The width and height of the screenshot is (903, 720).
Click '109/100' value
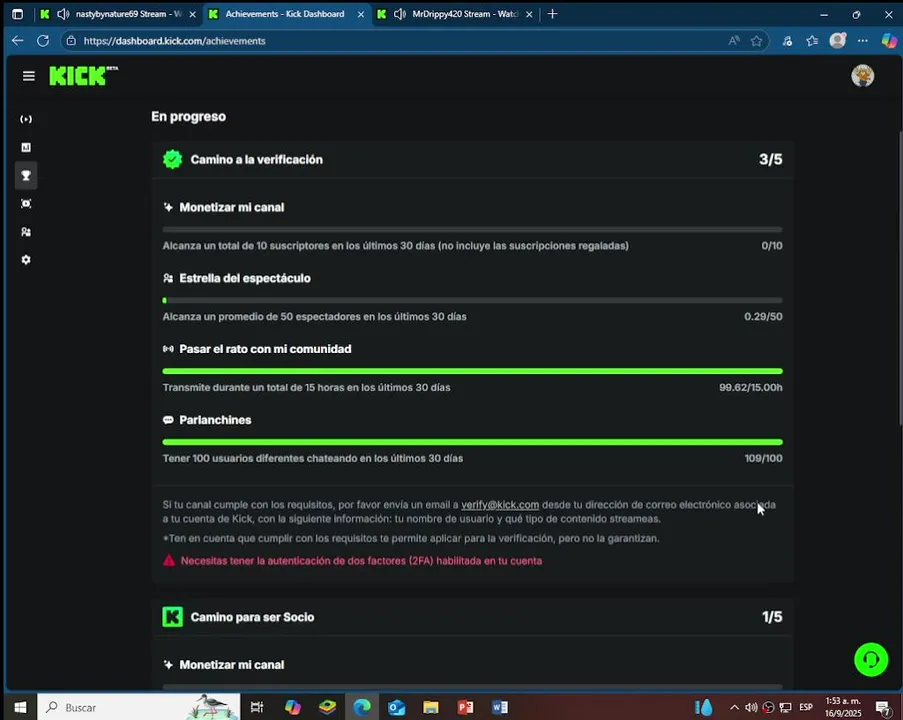coord(763,458)
